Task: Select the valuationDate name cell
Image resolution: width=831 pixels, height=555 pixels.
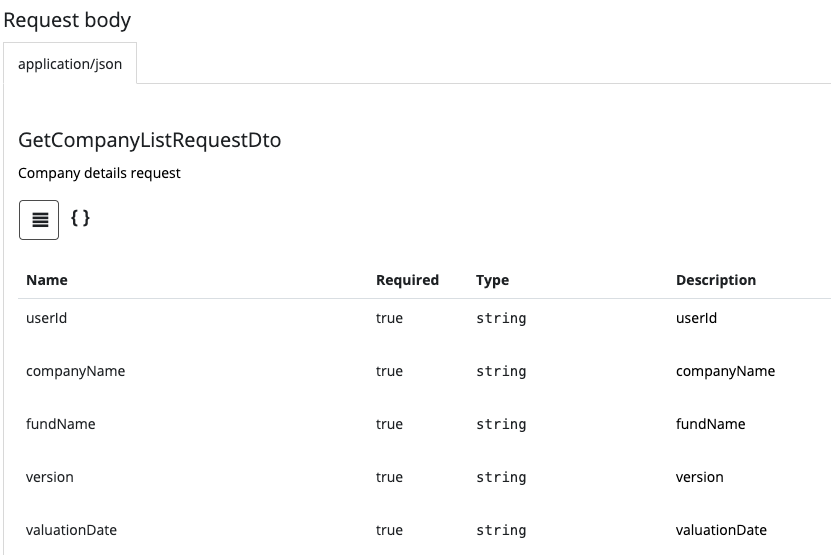Action: coord(71,530)
